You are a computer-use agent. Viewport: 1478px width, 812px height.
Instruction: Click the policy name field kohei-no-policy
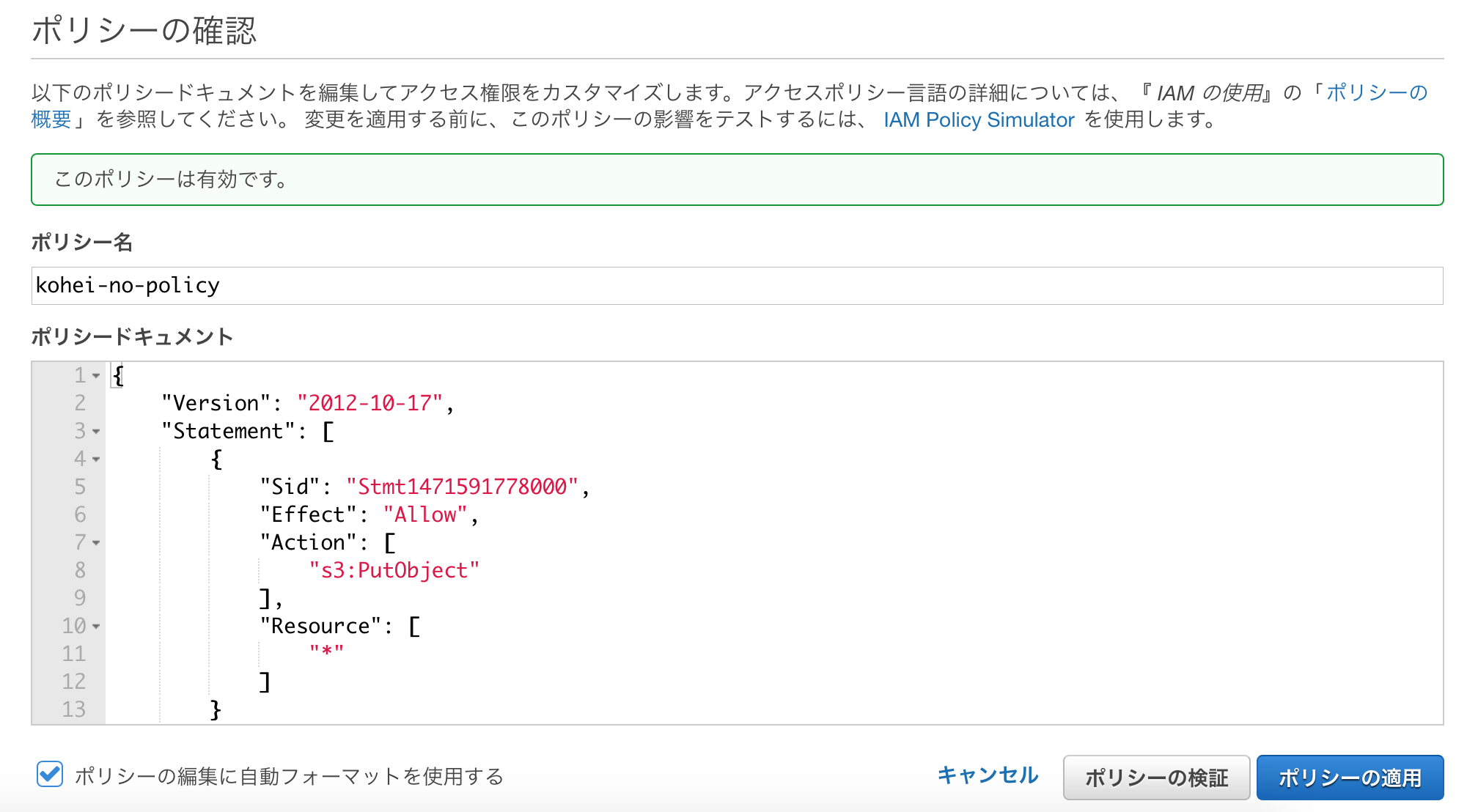(293, 286)
